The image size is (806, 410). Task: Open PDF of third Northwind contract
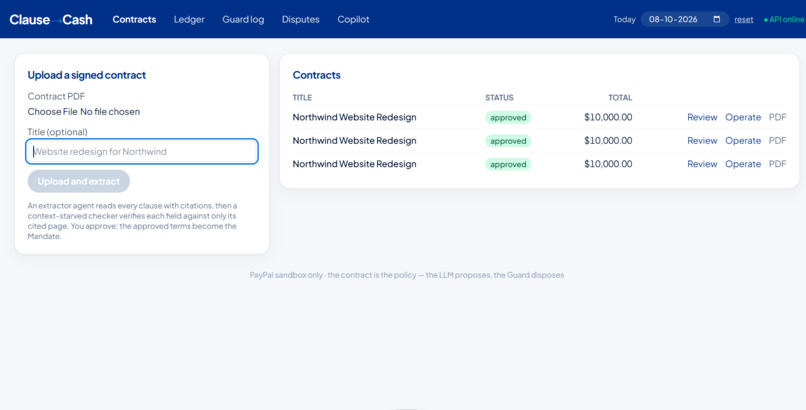pyautogui.click(x=777, y=164)
